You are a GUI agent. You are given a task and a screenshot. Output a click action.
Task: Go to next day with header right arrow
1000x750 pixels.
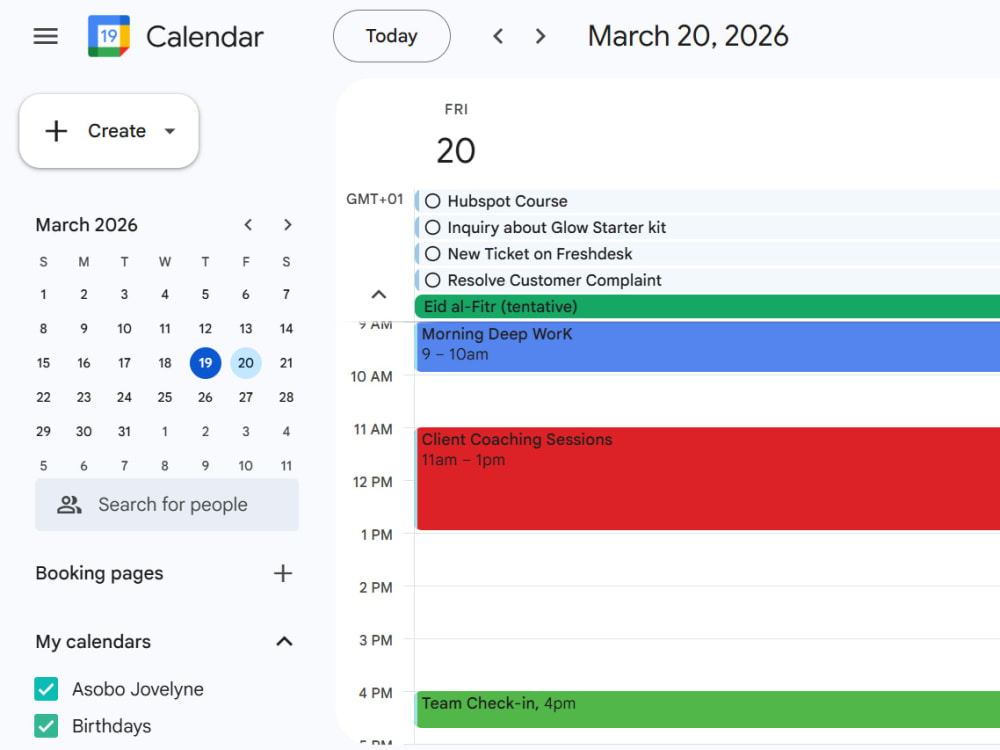coord(540,36)
